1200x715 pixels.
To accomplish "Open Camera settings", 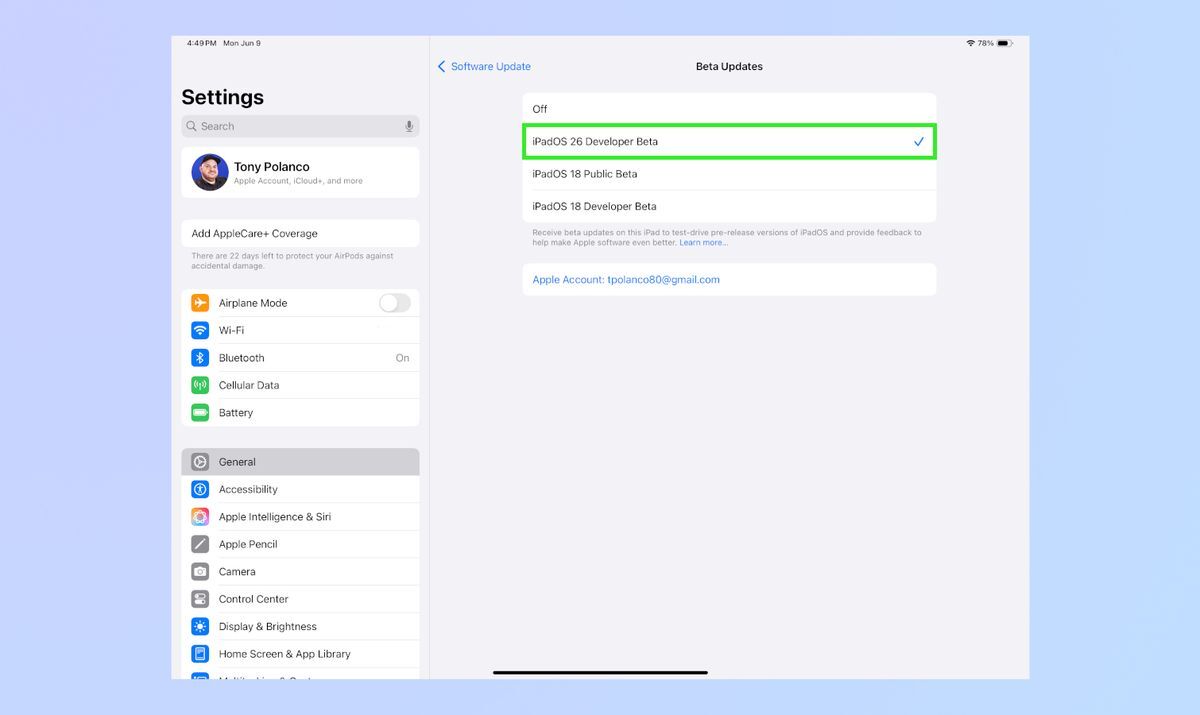I will [300, 572].
